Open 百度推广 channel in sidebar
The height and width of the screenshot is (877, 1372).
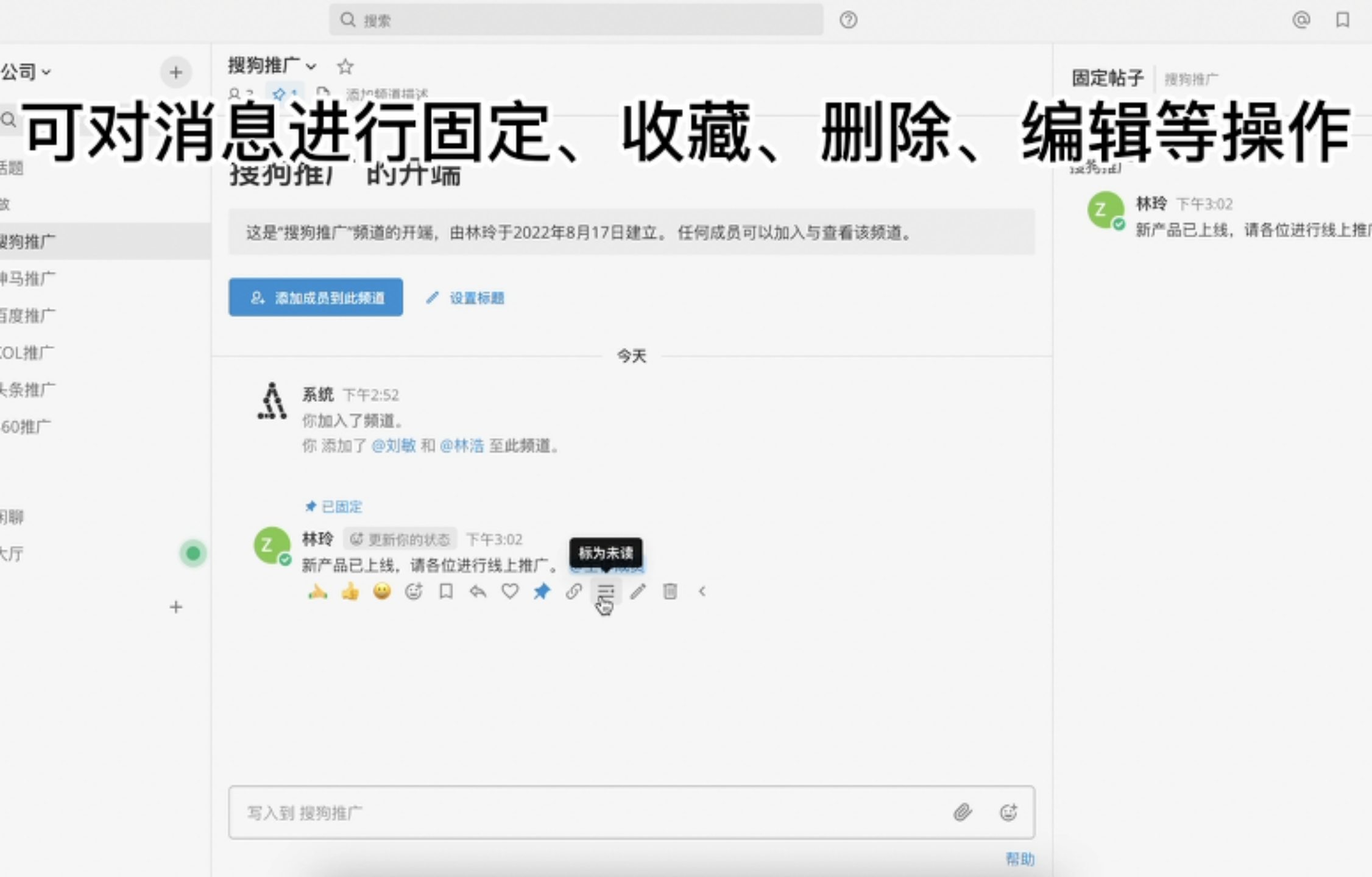point(105,315)
